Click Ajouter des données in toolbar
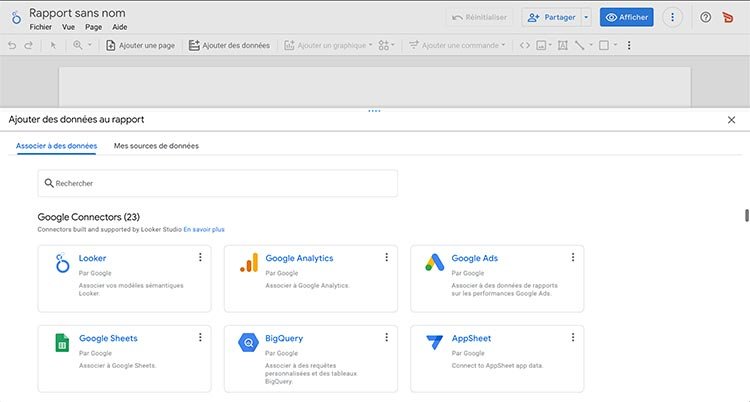This screenshot has width=750, height=402. [x=230, y=45]
